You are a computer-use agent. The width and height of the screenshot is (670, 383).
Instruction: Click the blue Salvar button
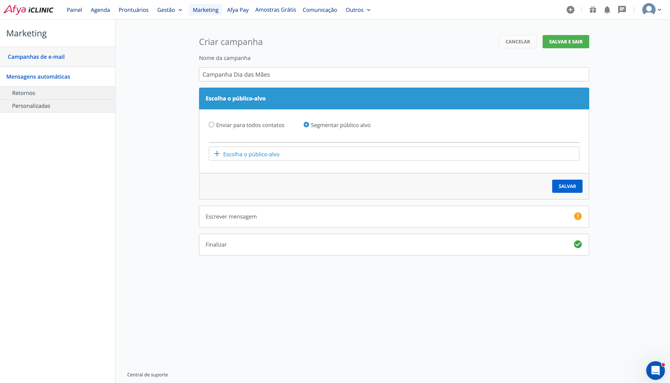click(x=567, y=186)
